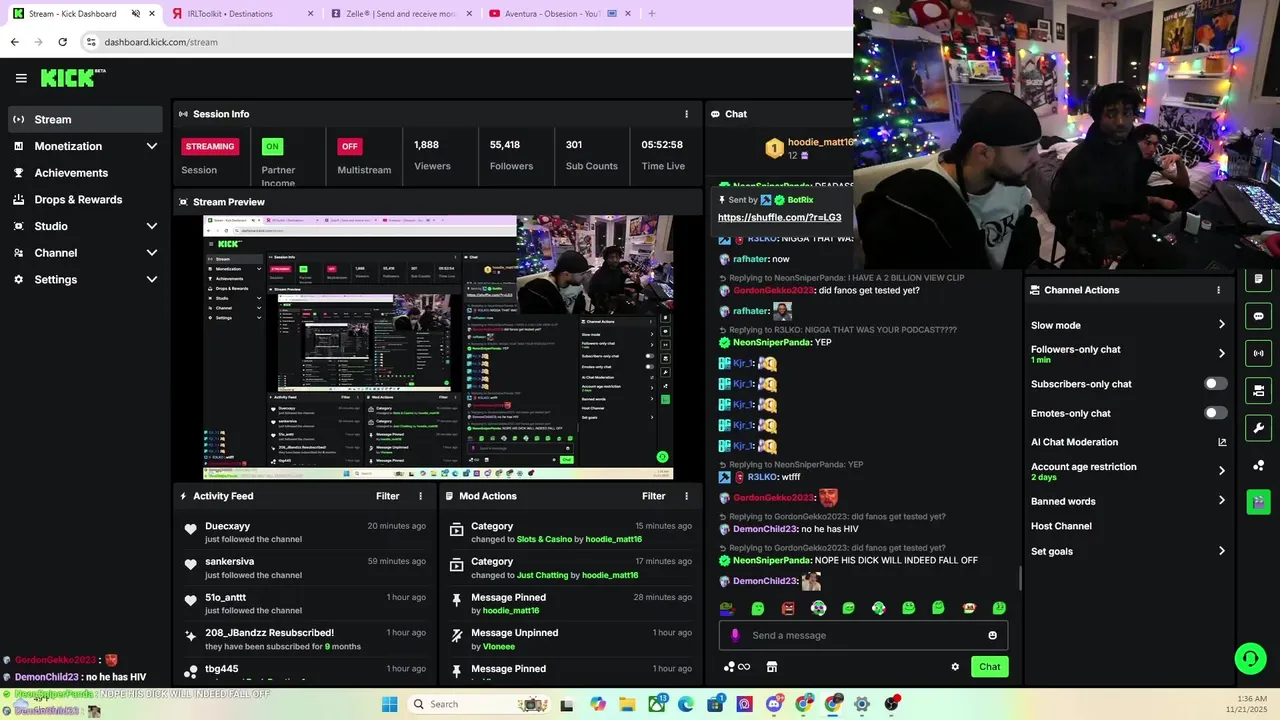Open the hamburger menu next to Kick logo
This screenshot has width=1280, height=720.
pyautogui.click(x=21, y=78)
